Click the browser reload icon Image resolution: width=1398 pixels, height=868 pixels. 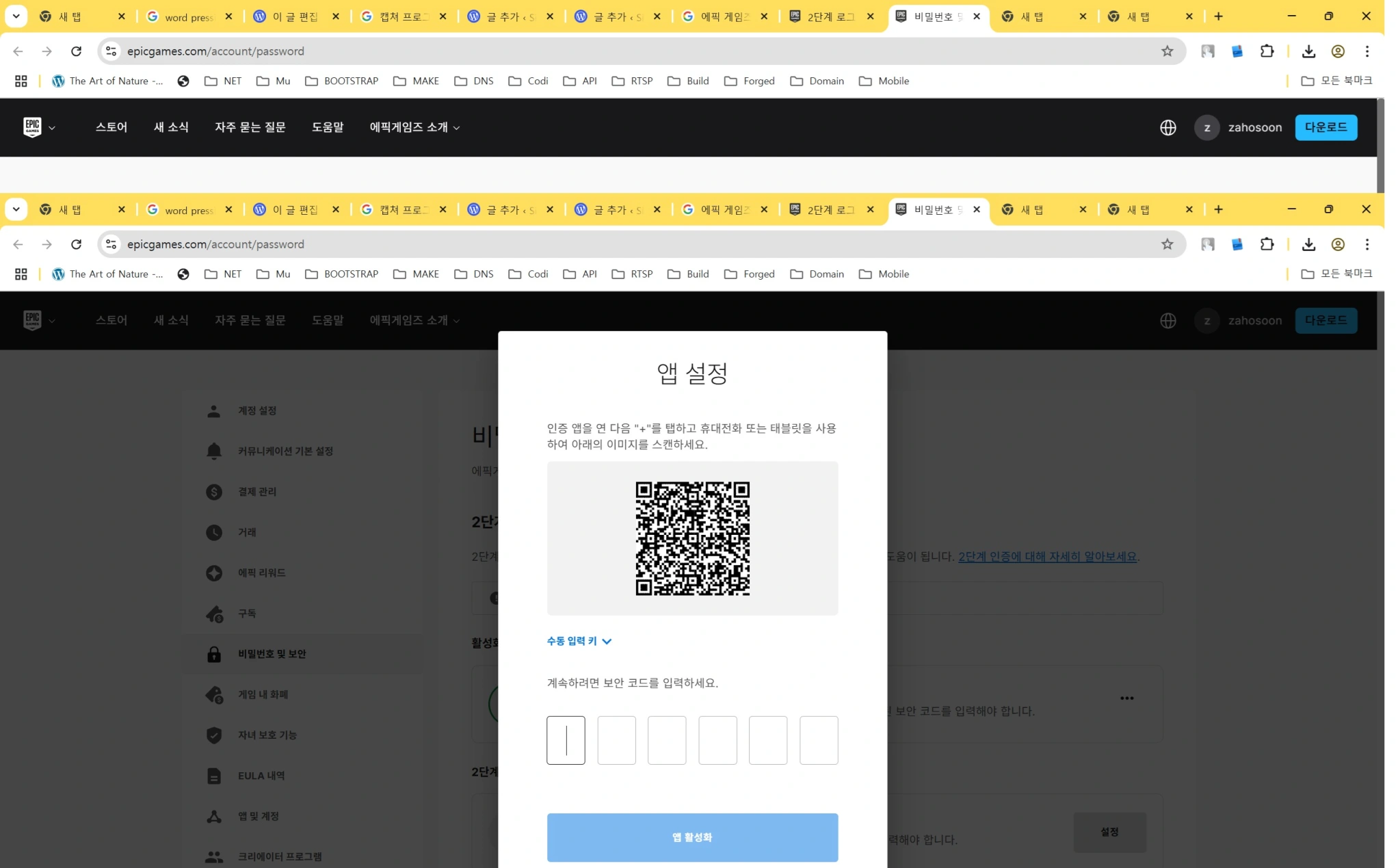pos(76,244)
